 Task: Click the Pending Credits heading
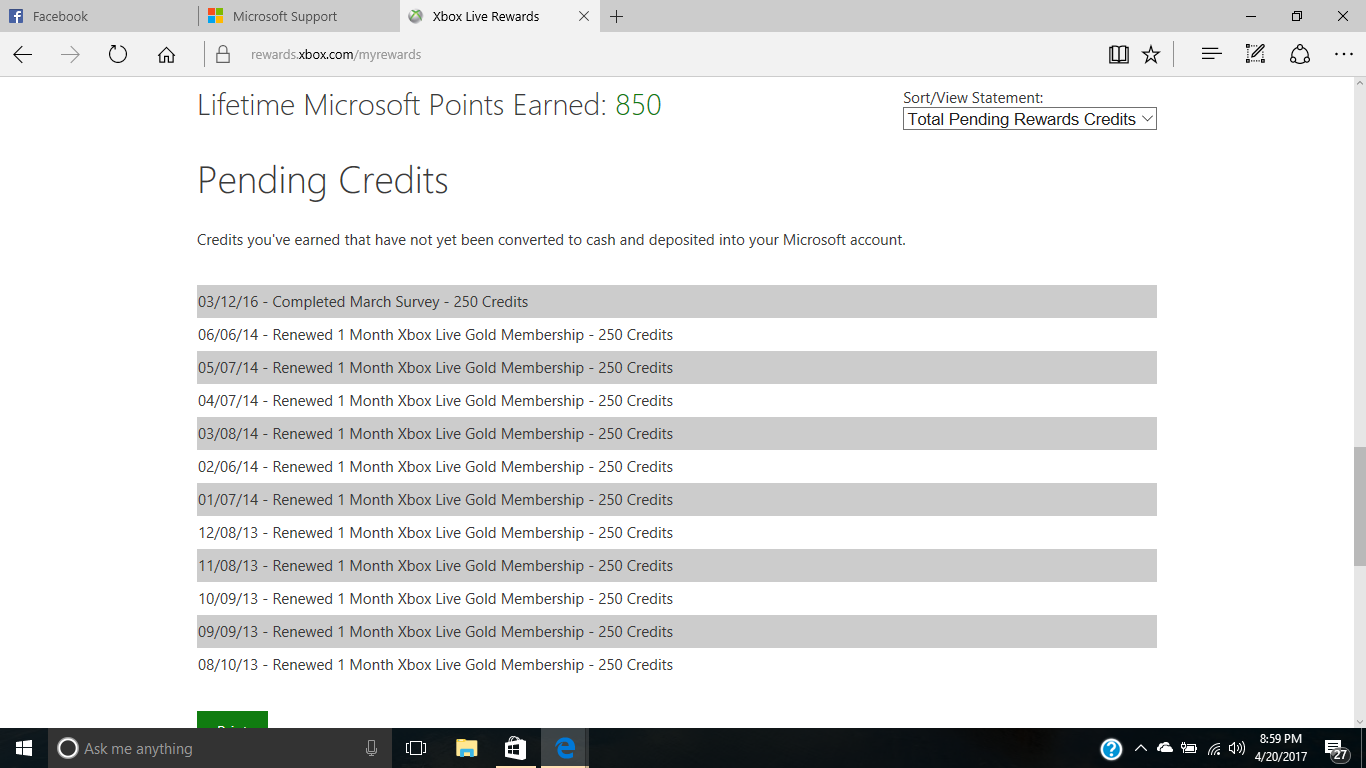click(323, 181)
